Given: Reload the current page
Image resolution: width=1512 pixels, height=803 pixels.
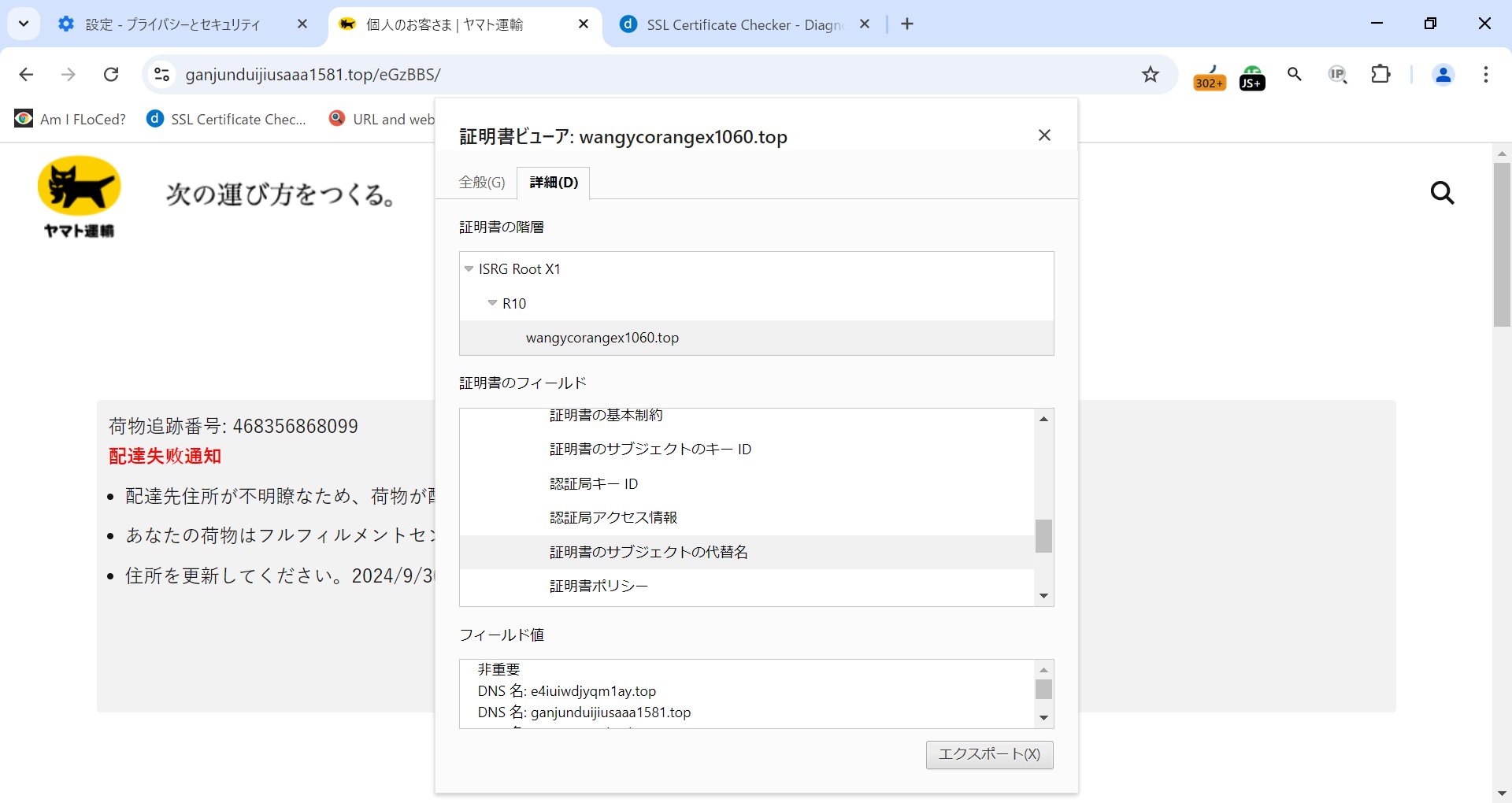Looking at the screenshot, I should click(111, 74).
